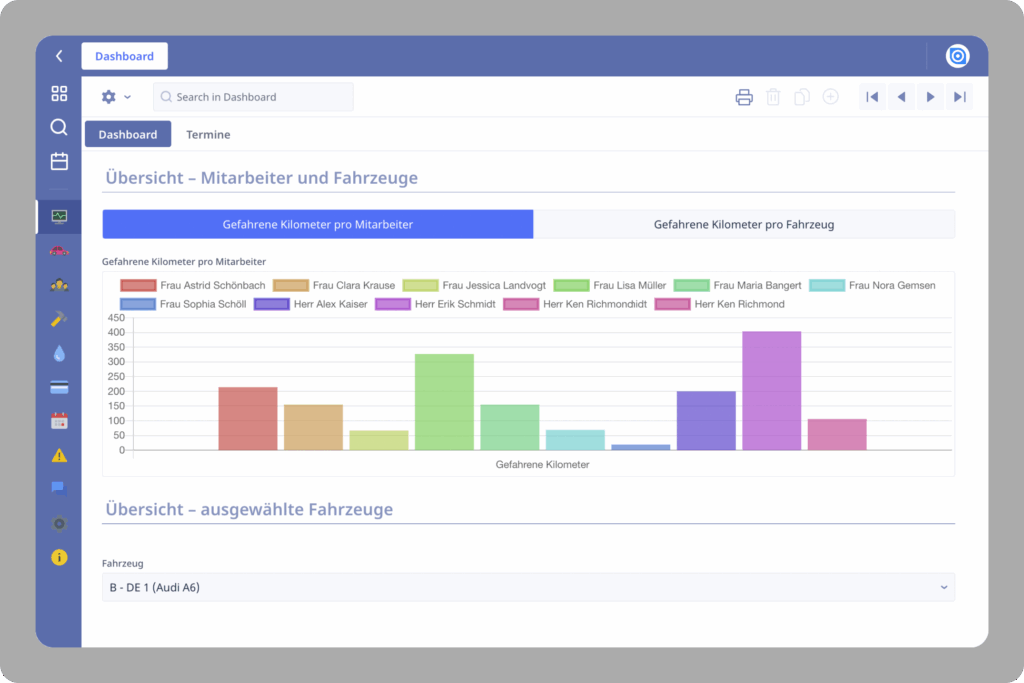
Task: Open the blue chat bubbles icon
Action: pos(59,489)
